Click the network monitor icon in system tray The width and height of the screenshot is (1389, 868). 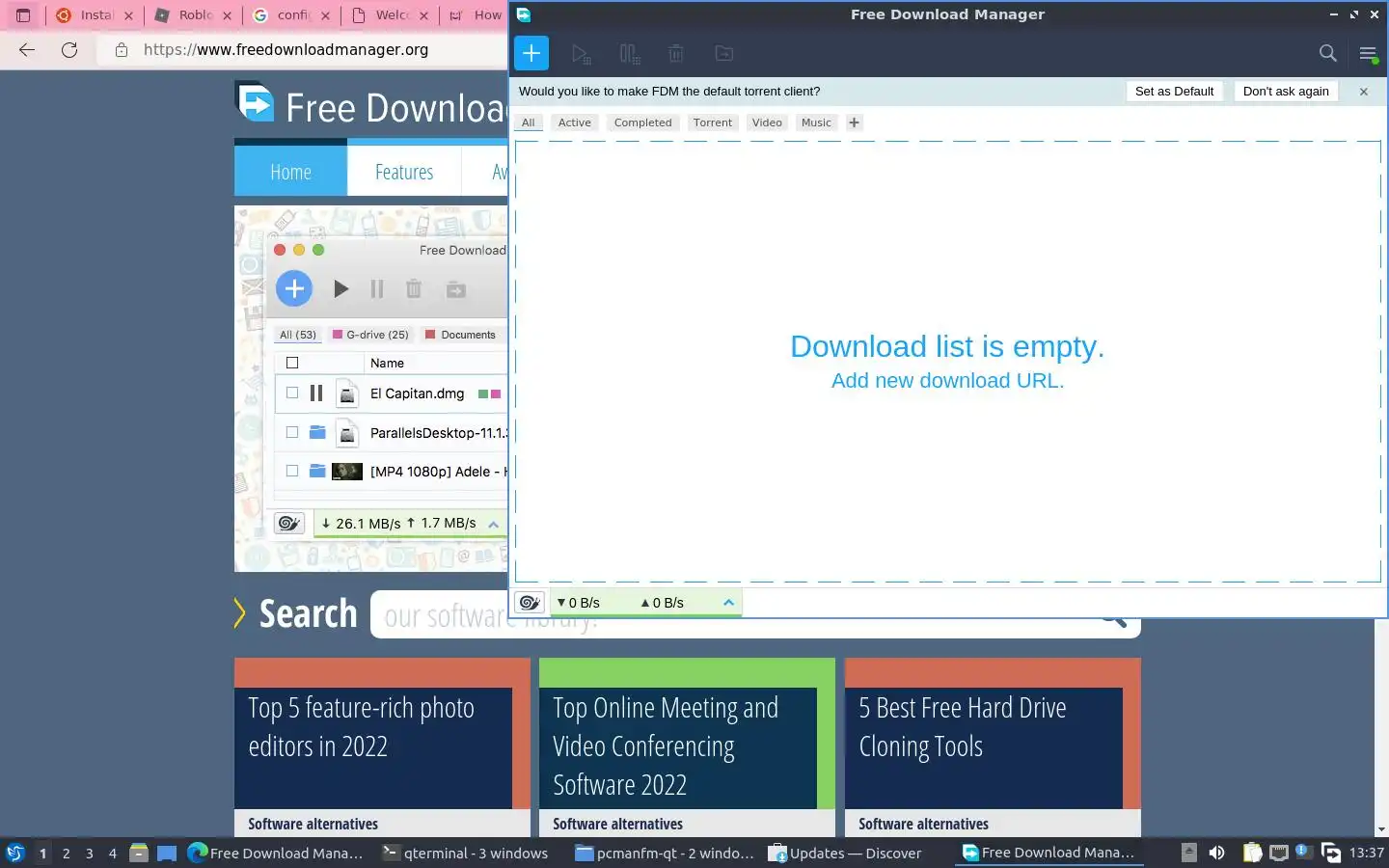(x=1278, y=853)
